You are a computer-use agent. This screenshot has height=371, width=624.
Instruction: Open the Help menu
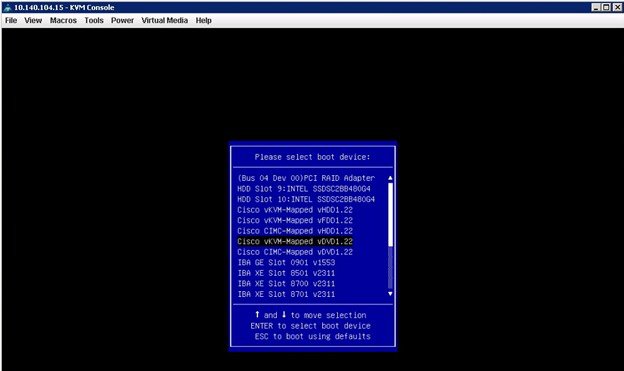pyautogui.click(x=203, y=20)
